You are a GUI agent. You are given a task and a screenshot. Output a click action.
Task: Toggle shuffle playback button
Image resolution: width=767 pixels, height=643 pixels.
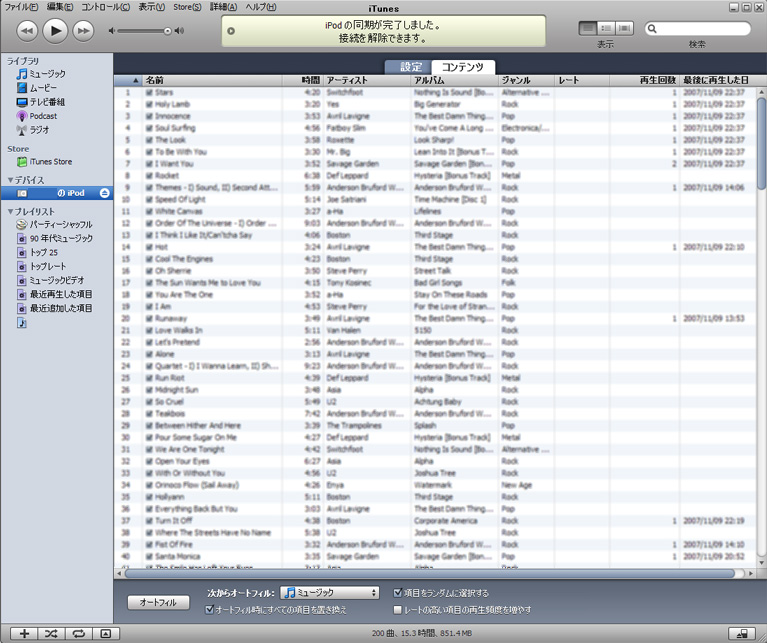[51, 634]
